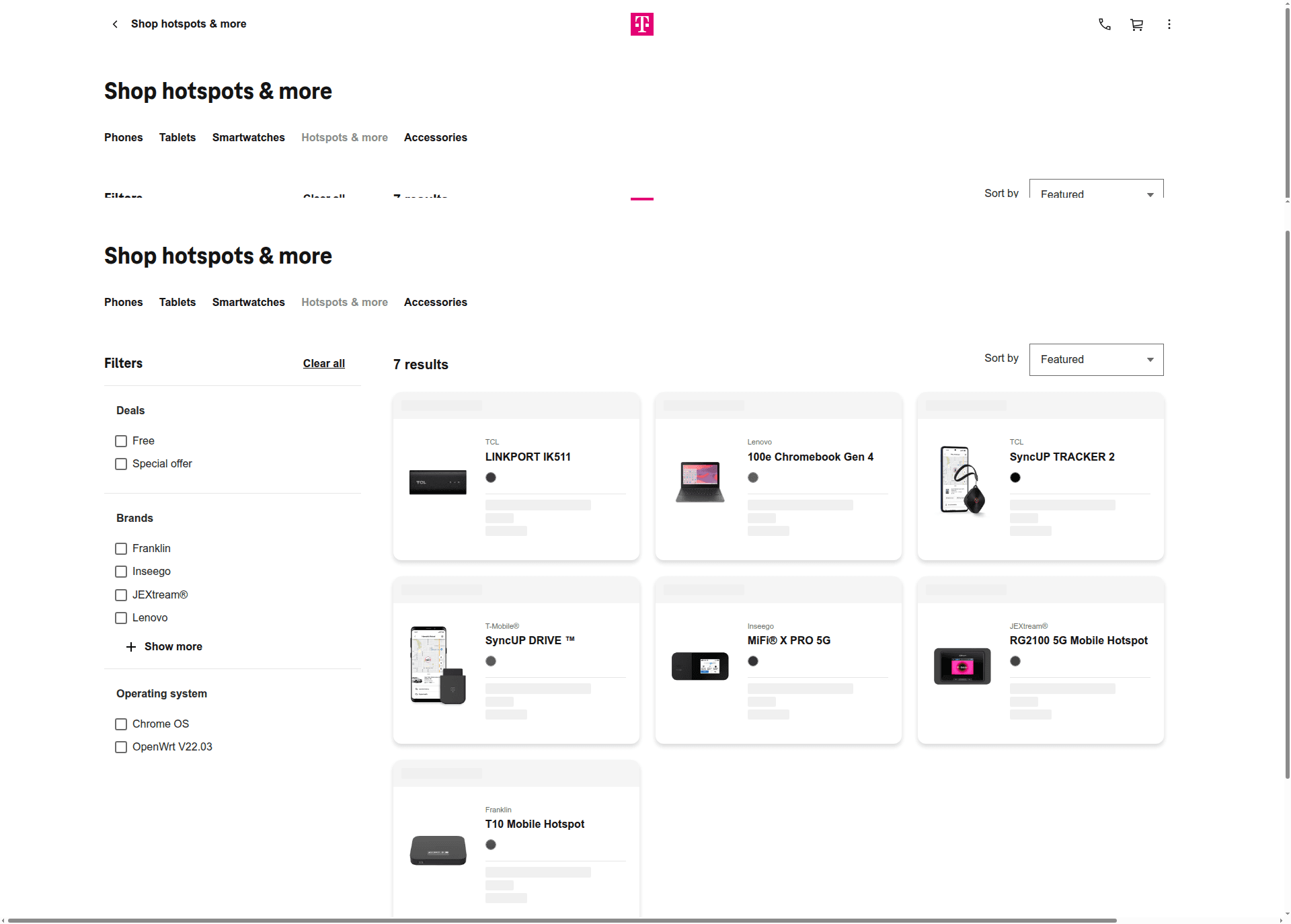
Task: Select LINKPORT IK511 color swatch
Action: coord(491,477)
